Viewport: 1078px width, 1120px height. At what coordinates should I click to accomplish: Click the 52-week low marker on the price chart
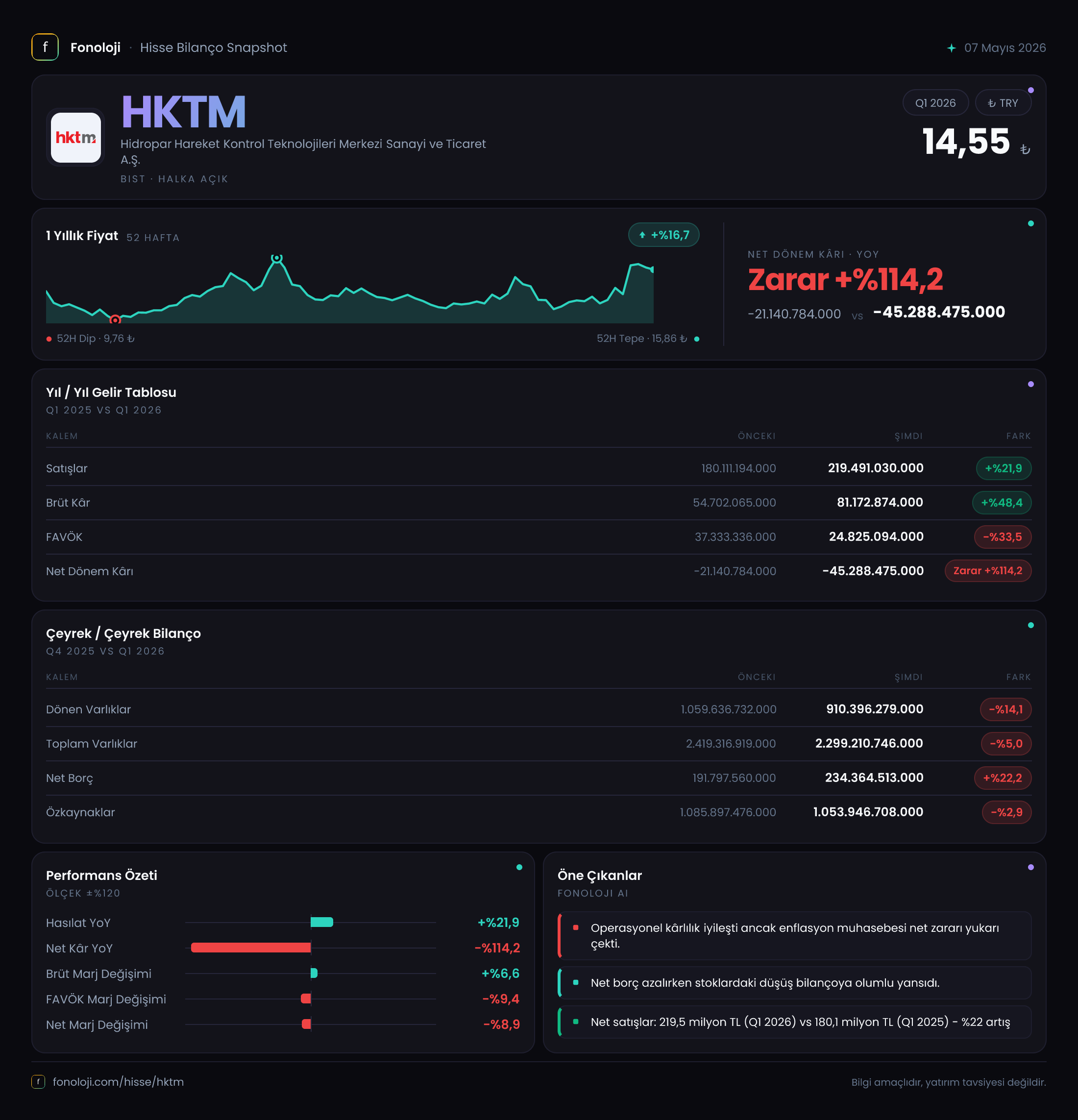coord(115,320)
